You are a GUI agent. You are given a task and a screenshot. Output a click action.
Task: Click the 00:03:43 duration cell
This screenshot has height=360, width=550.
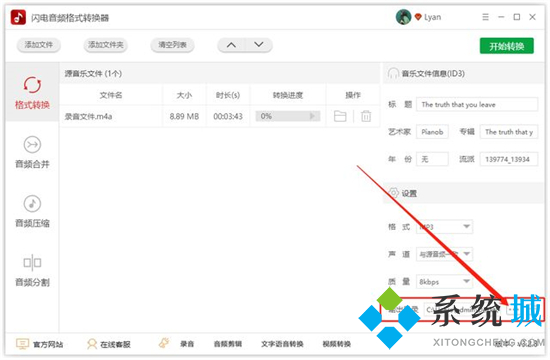click(x=228, y=116)
